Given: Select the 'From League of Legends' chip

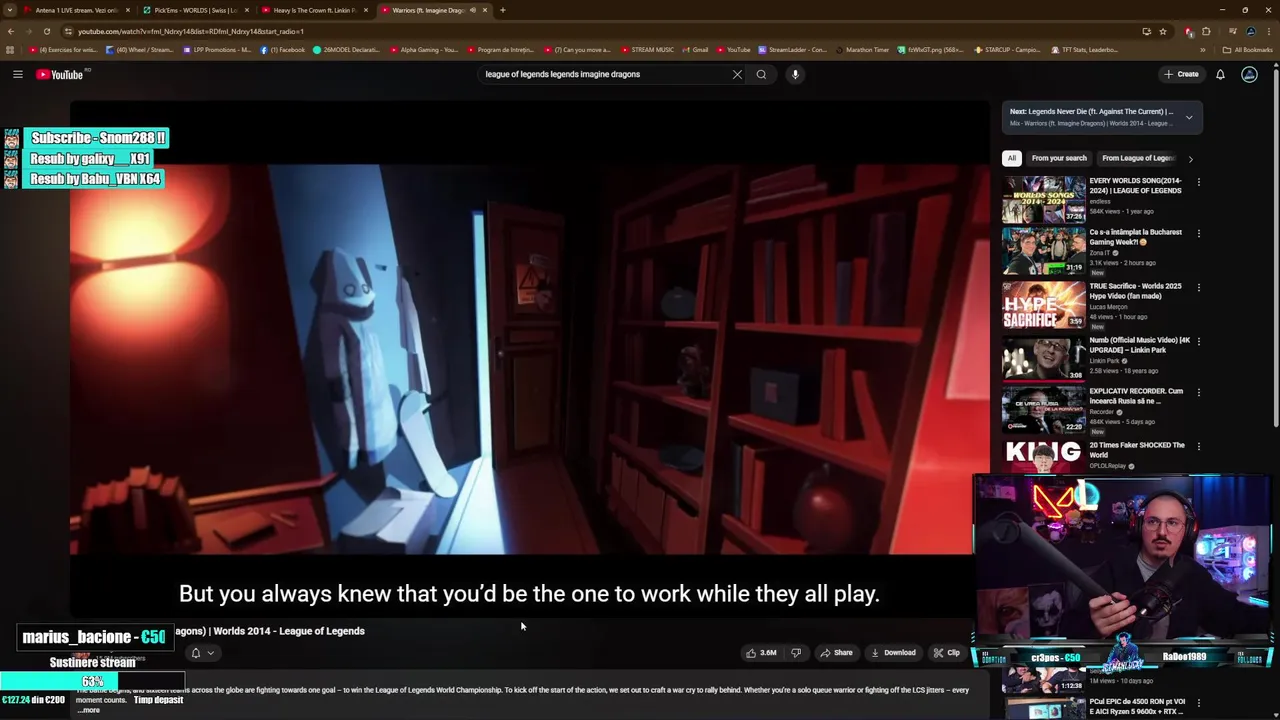Looking at the screenshot, I should [x=1138, y=158].
